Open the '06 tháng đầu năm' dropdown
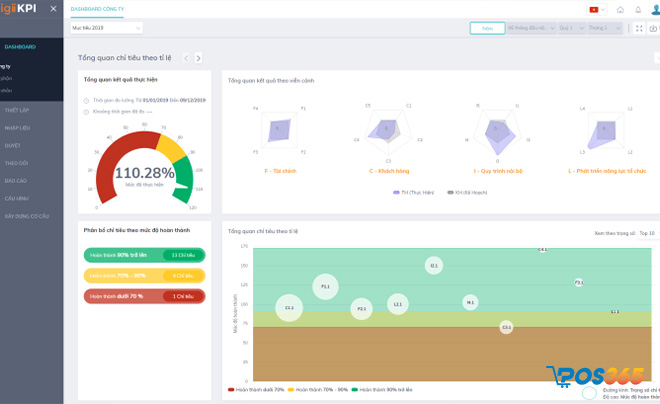 pyautogui.click(x=531, y=28)
